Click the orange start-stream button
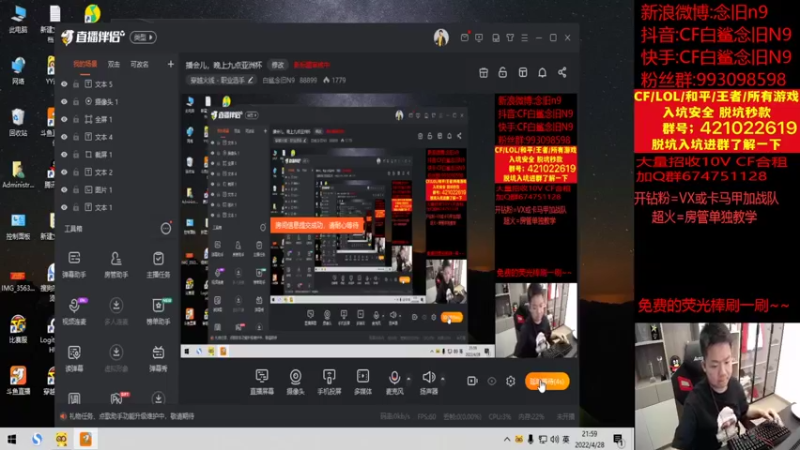The width and height of the screenshot is (800, 450). click(547, 381)
